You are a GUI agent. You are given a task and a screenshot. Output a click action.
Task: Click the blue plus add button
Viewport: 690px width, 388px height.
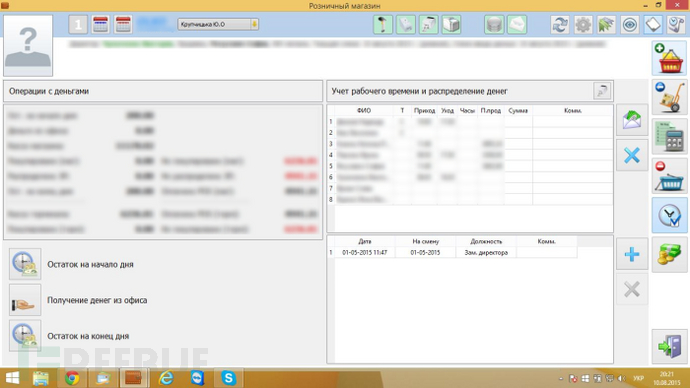(x=632, y=254)
